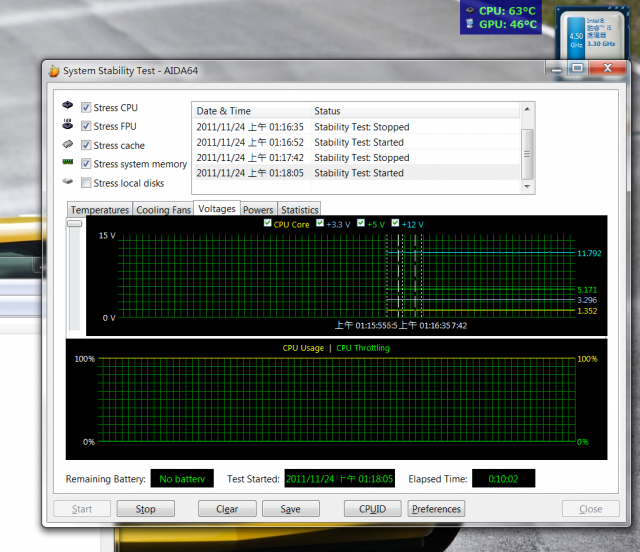Open the CPUID panel button
This screenshot has width=640, height=552.
pyautogui.click(x=372, y=509)
